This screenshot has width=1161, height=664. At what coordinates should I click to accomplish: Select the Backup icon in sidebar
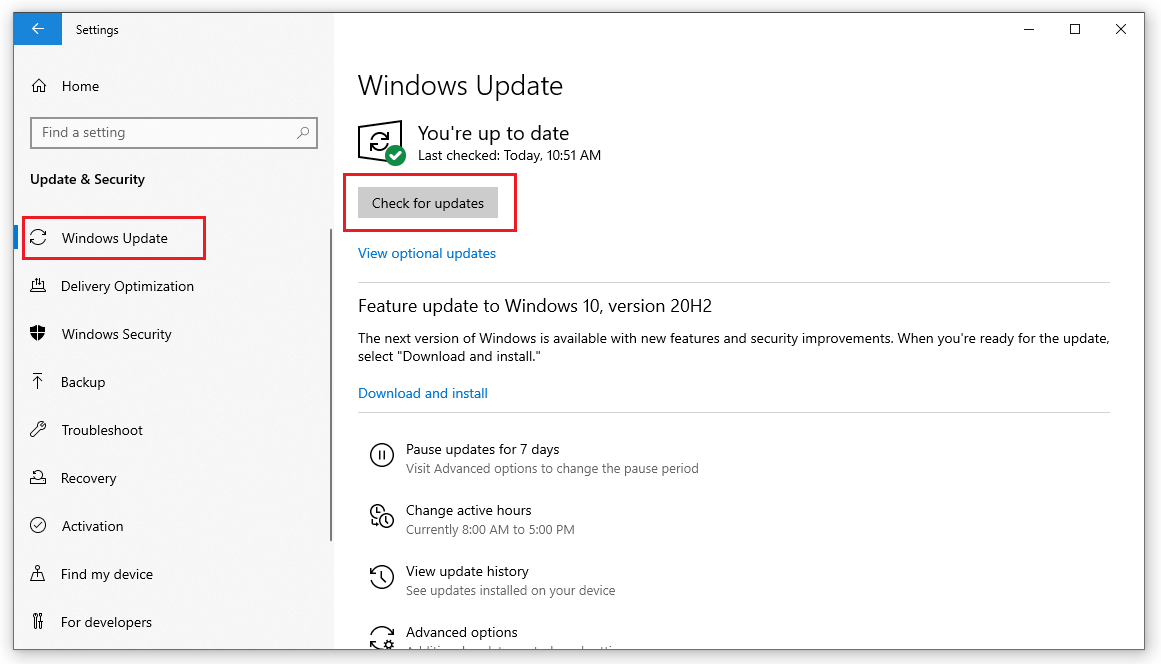38,381
